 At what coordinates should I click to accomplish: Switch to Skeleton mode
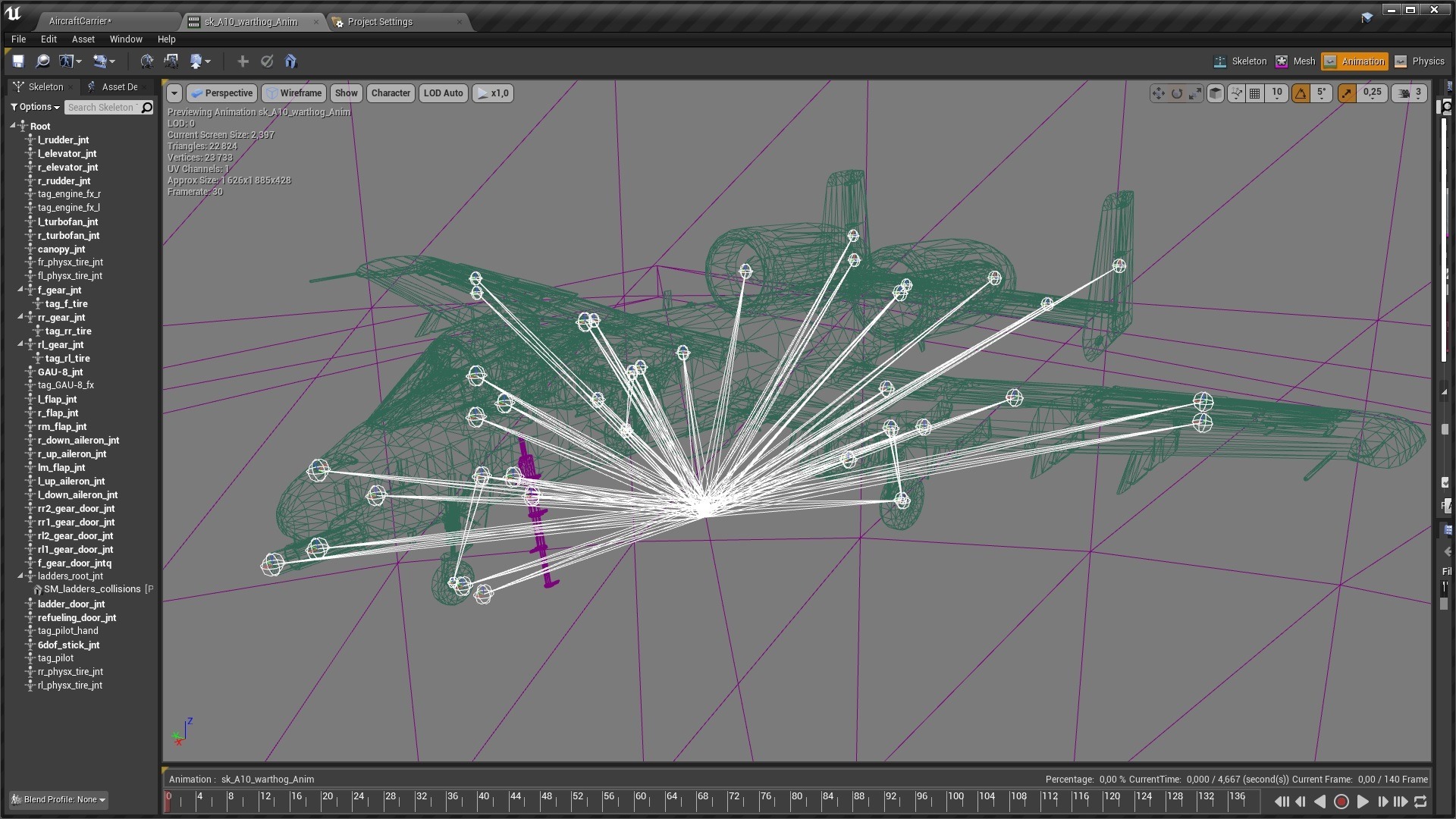click(1240, 61)
